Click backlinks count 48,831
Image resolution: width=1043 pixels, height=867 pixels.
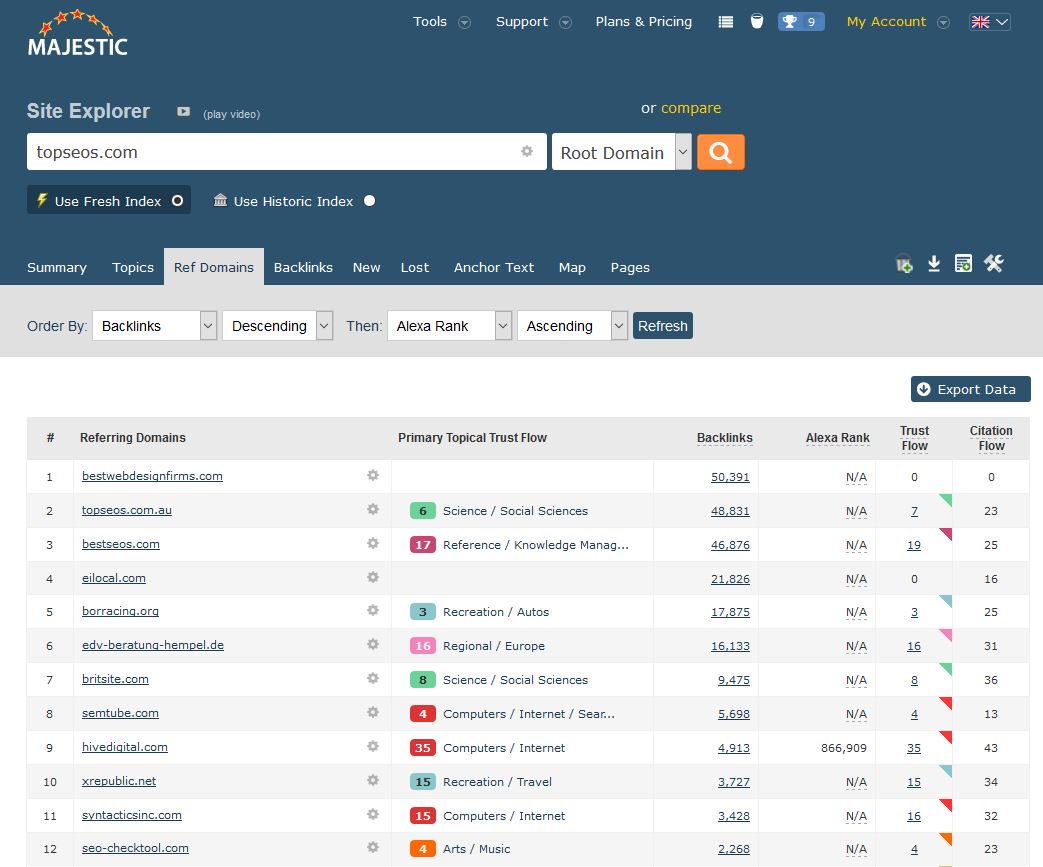click(x=730, y=511)
